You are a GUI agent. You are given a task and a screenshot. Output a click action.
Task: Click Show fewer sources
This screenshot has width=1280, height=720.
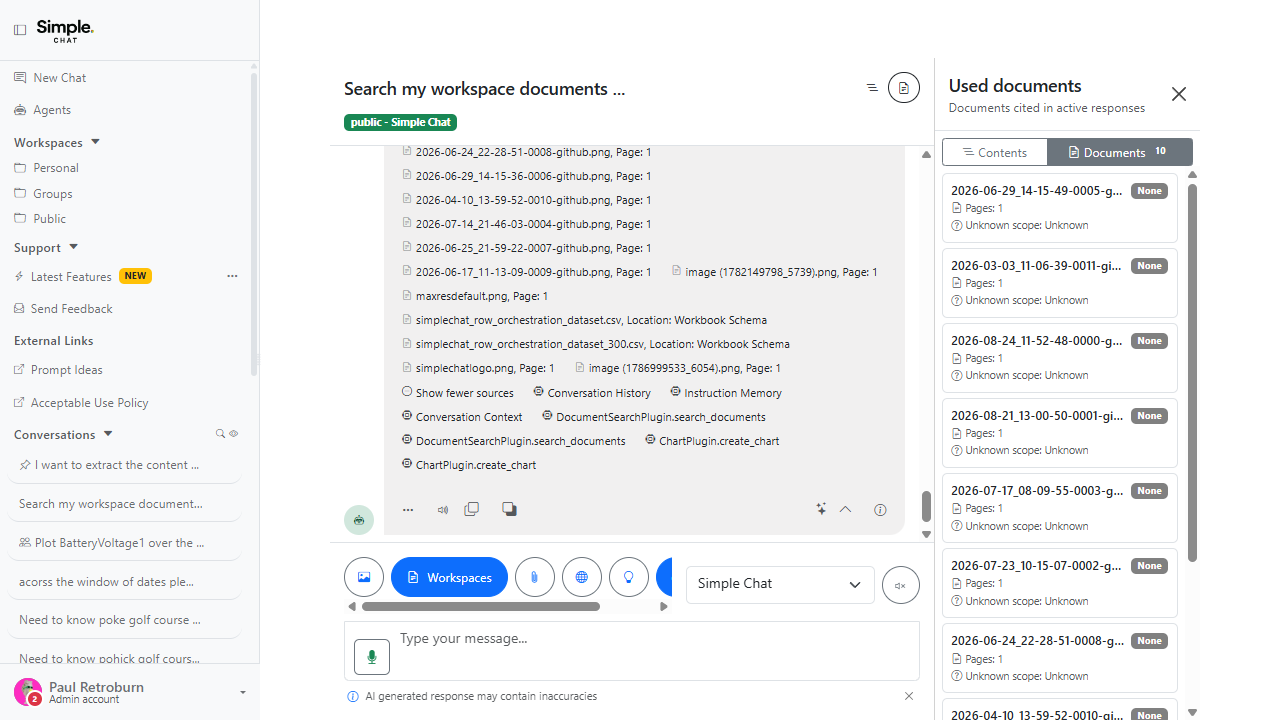[458, 393]
